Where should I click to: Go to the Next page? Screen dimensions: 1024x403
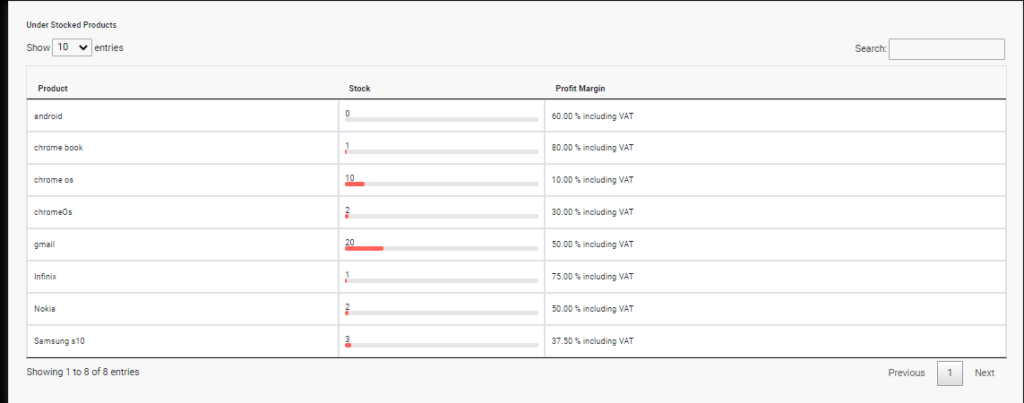coord(985,373)
